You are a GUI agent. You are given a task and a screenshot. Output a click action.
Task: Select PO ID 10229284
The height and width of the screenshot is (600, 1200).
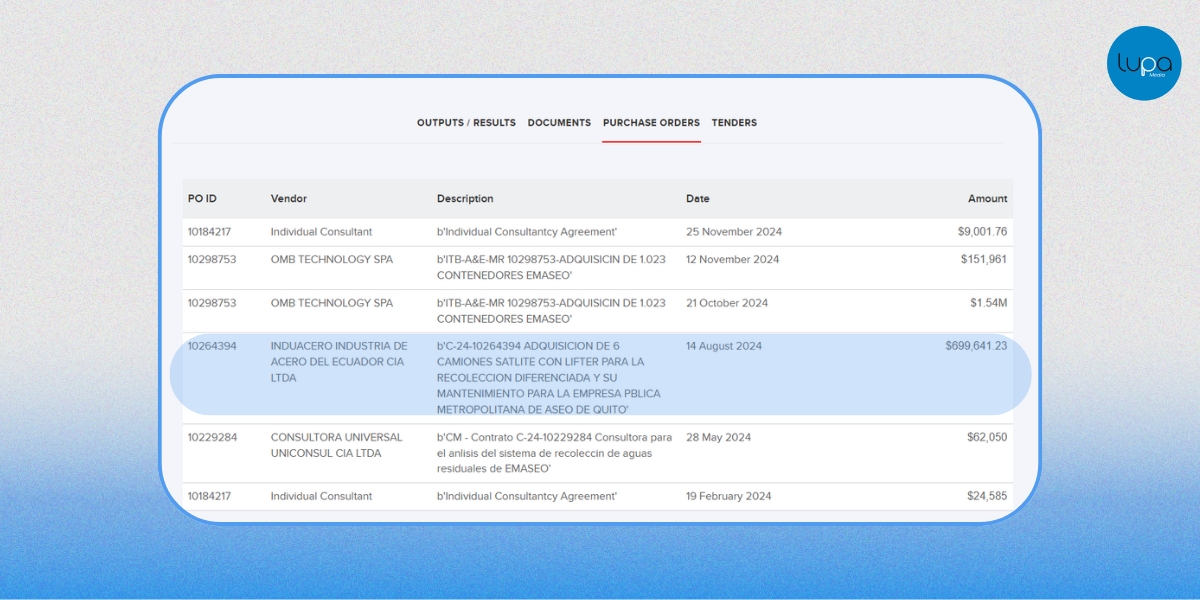(x=212, y=438)
